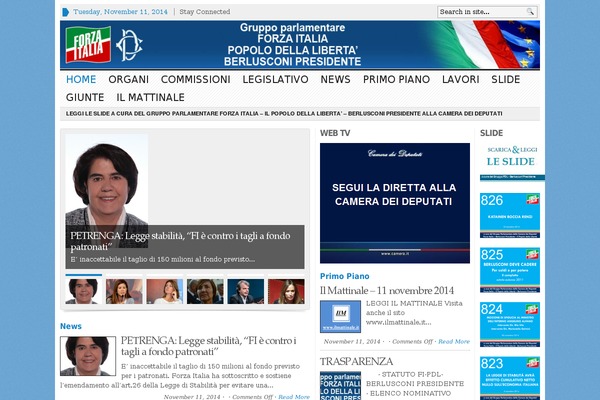Select the fifth slider thumbnail
The image size is (600, 400).
(x=246, y=291)
